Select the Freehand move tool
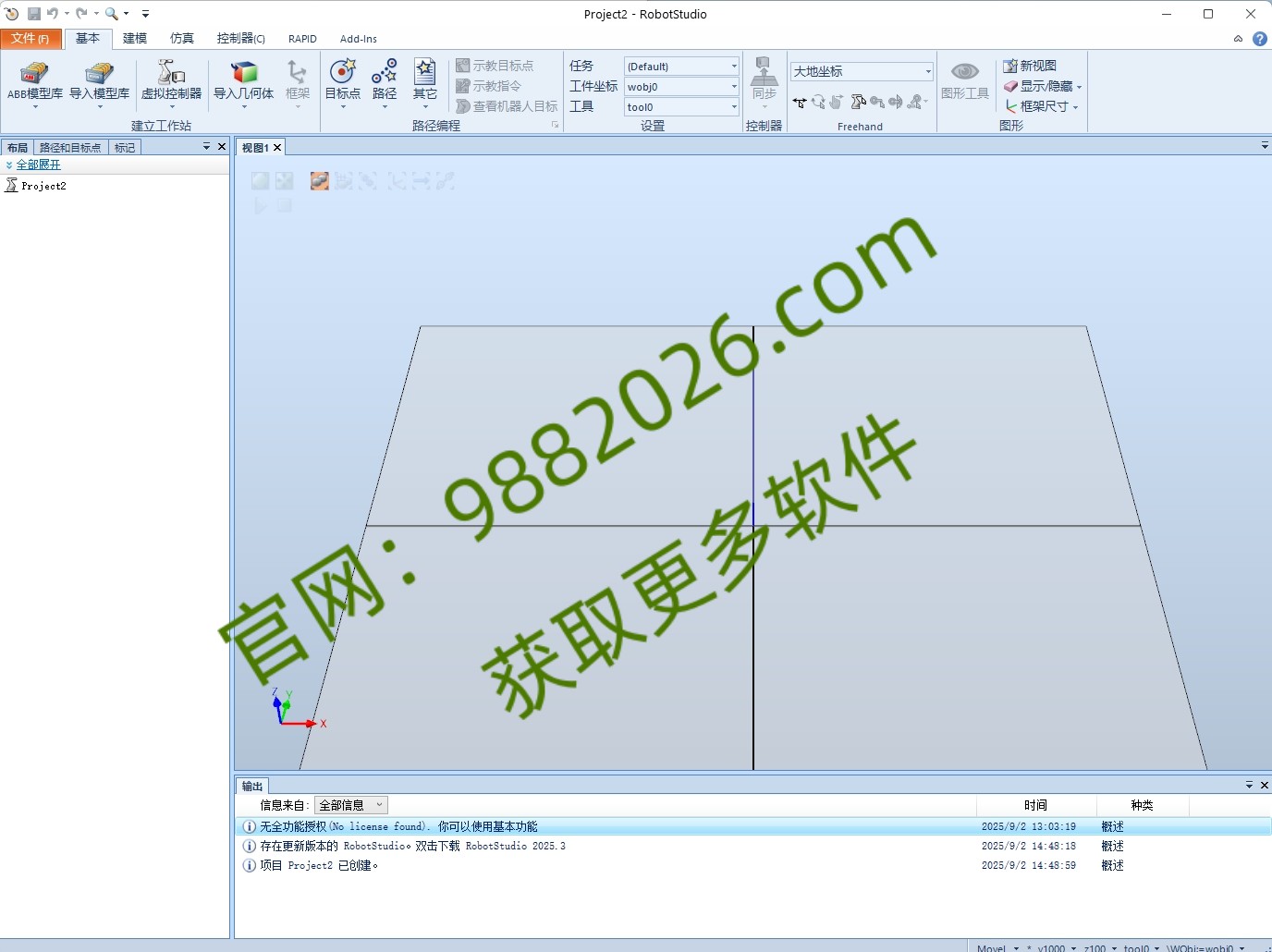This screenshot has height=952, width=1272. pos(800,103)
